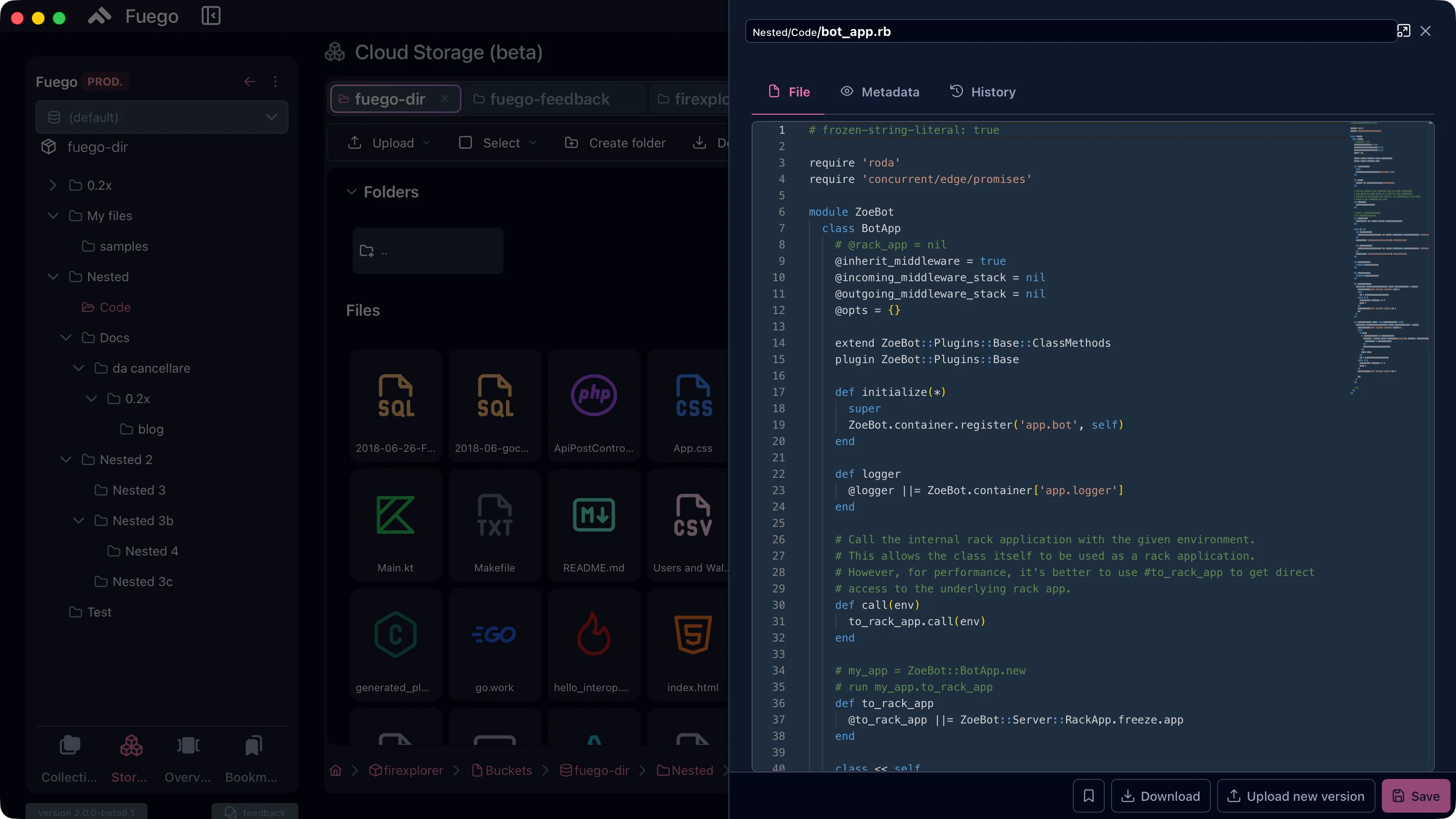The image size is (1456, 819).
Task: Open the hello_interop... file
Action: 593,645
